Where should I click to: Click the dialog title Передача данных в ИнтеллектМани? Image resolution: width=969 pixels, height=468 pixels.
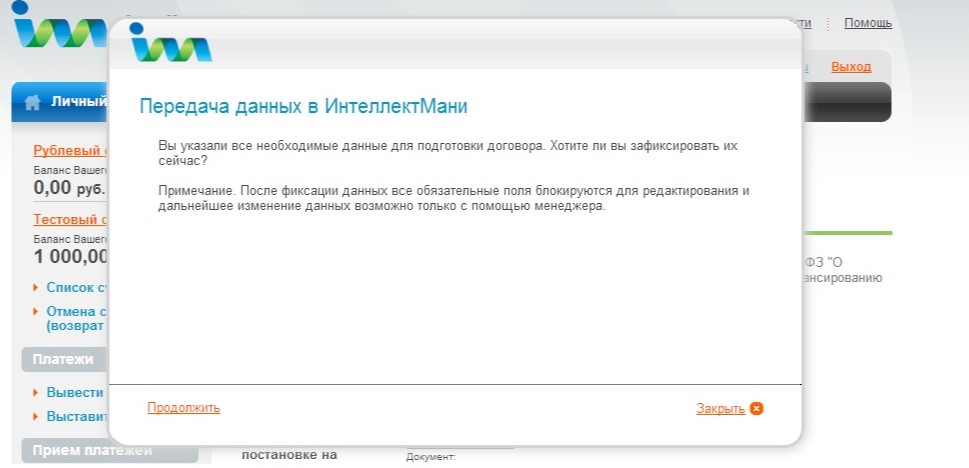[303, 105]
